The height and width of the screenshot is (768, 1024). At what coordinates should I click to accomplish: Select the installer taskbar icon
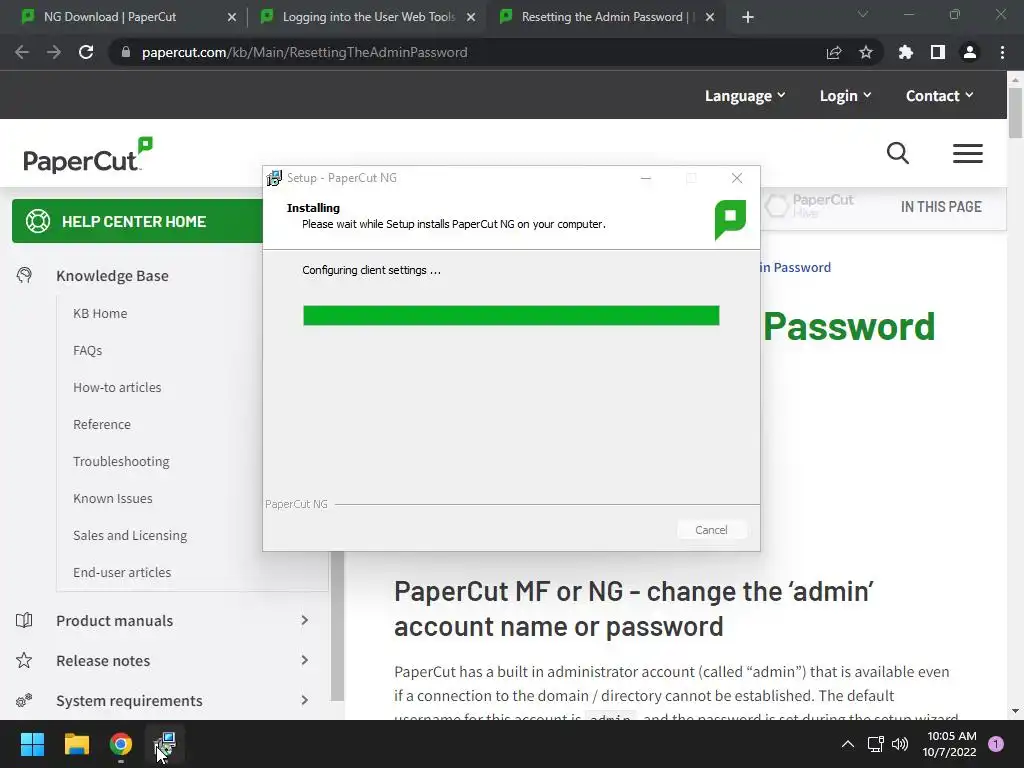tap(165, 744)
